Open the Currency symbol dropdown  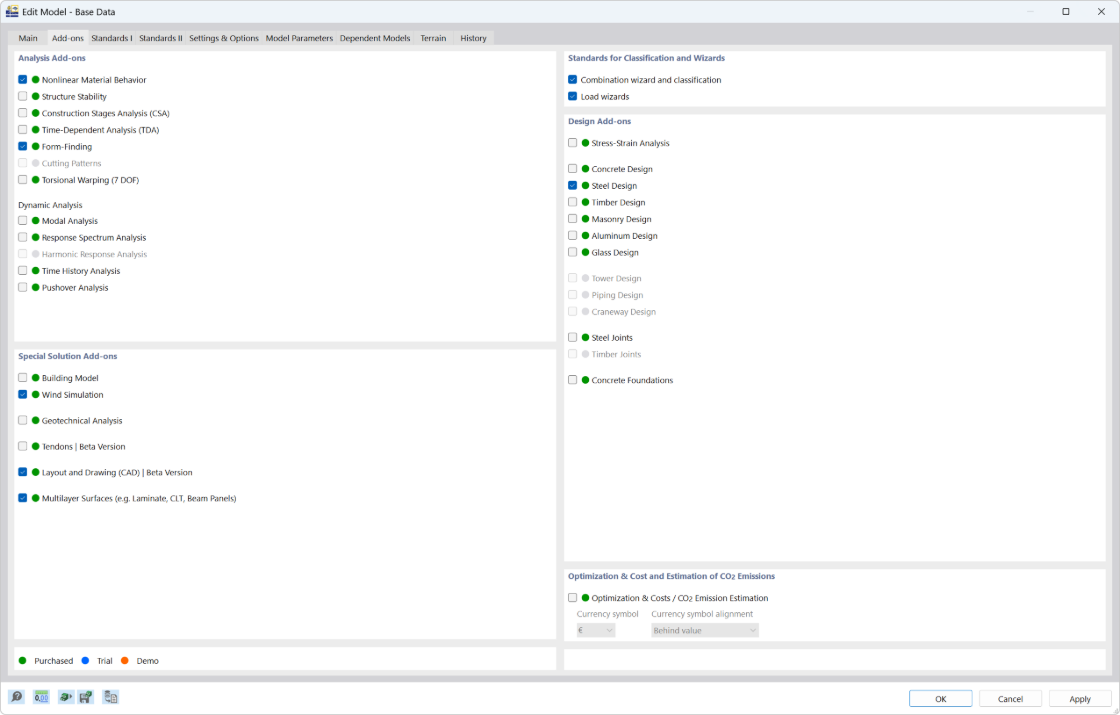point(596,630)
